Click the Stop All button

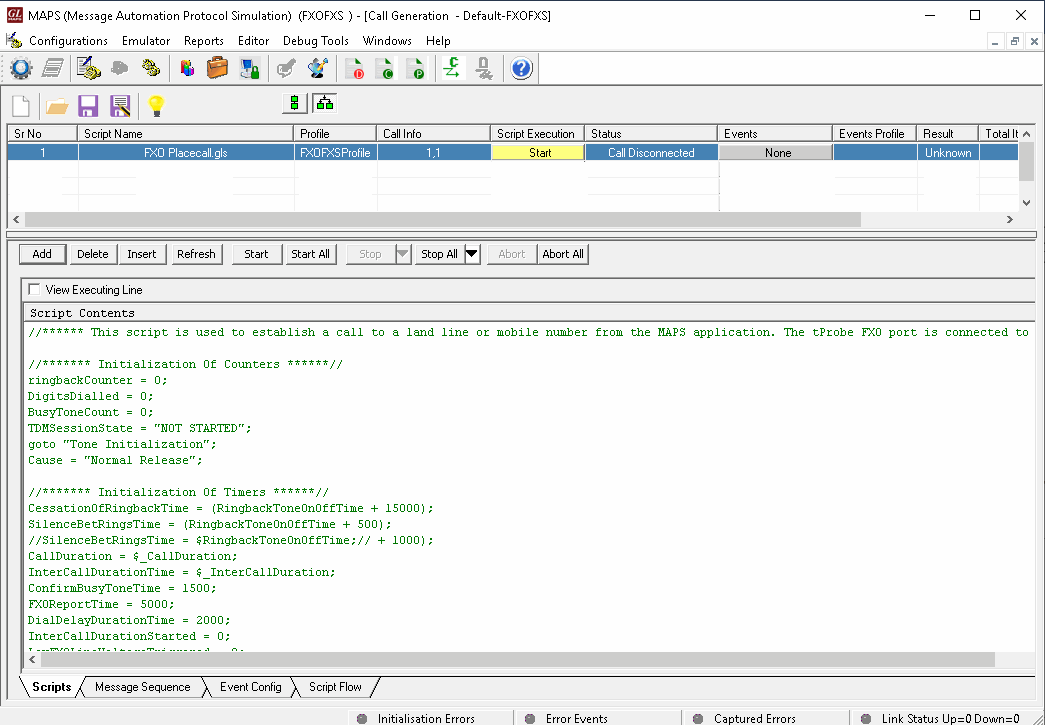tap(439, 254)
